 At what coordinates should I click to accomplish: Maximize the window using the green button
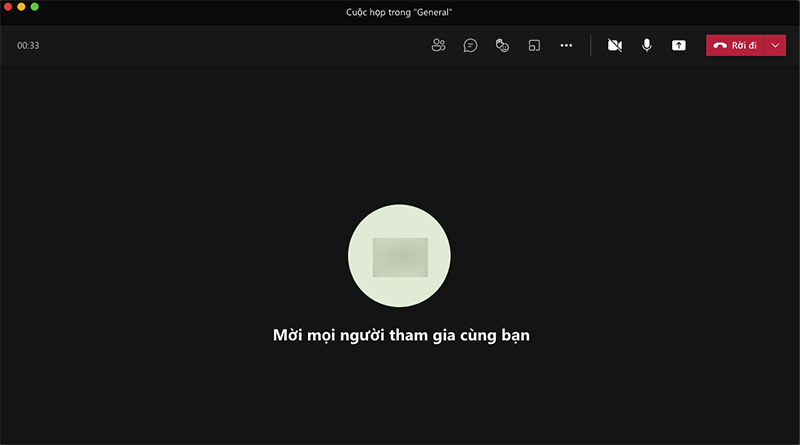click(x=35, y=7)
